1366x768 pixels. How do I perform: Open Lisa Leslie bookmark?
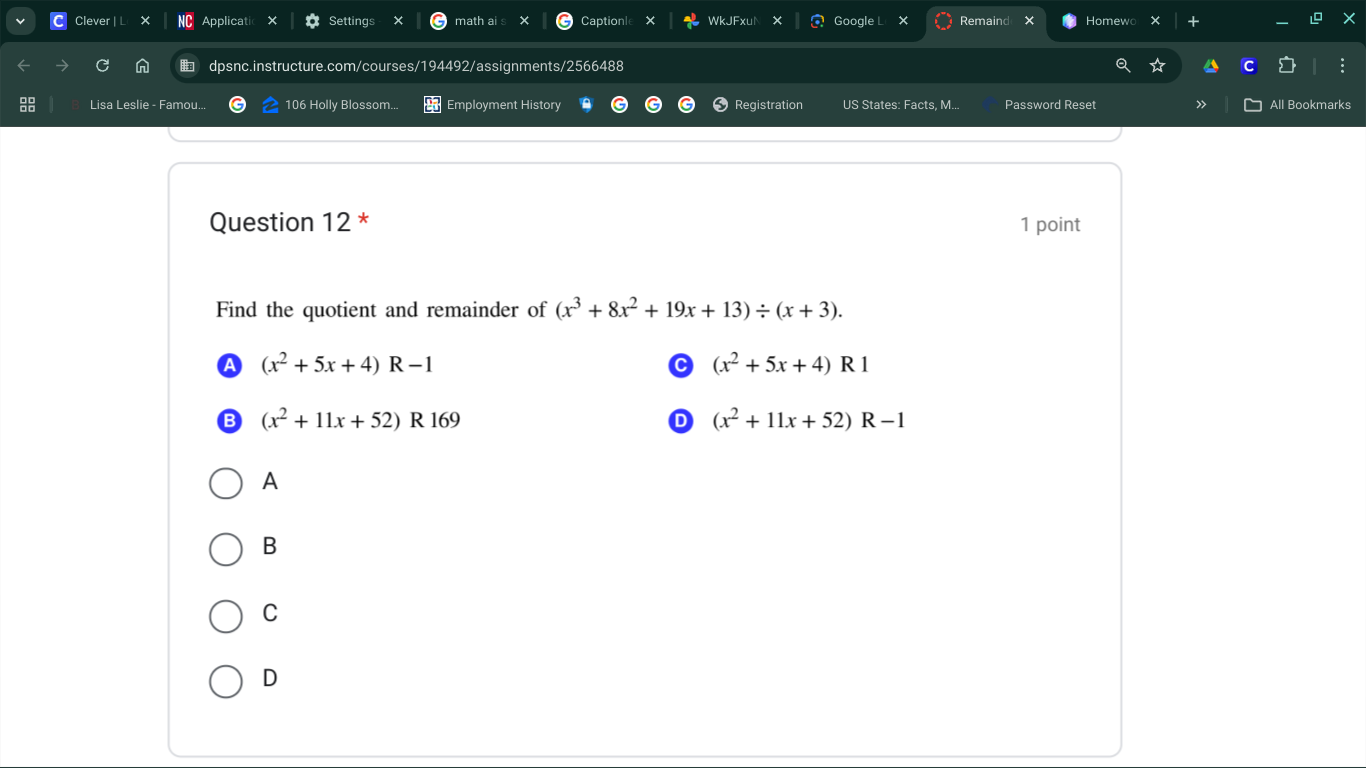pyautogui.click(x=138, y=105)
